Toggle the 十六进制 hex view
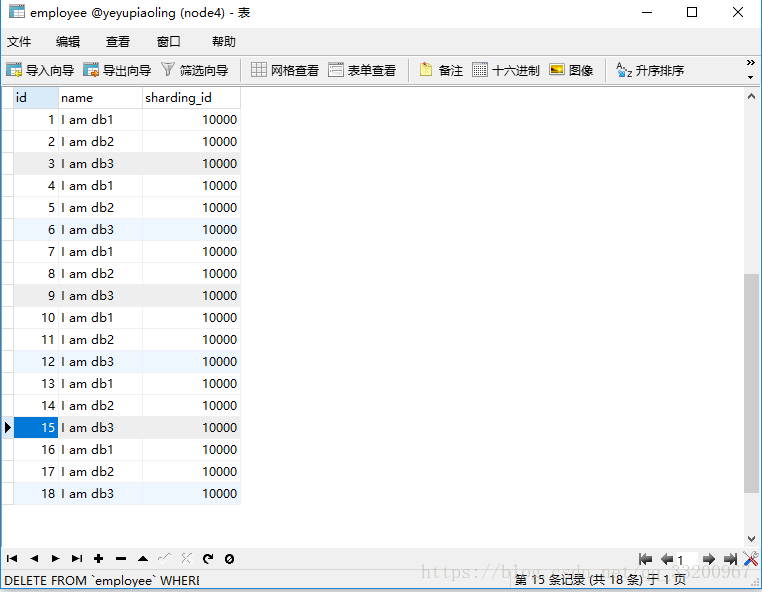 (x=506, y=70)
